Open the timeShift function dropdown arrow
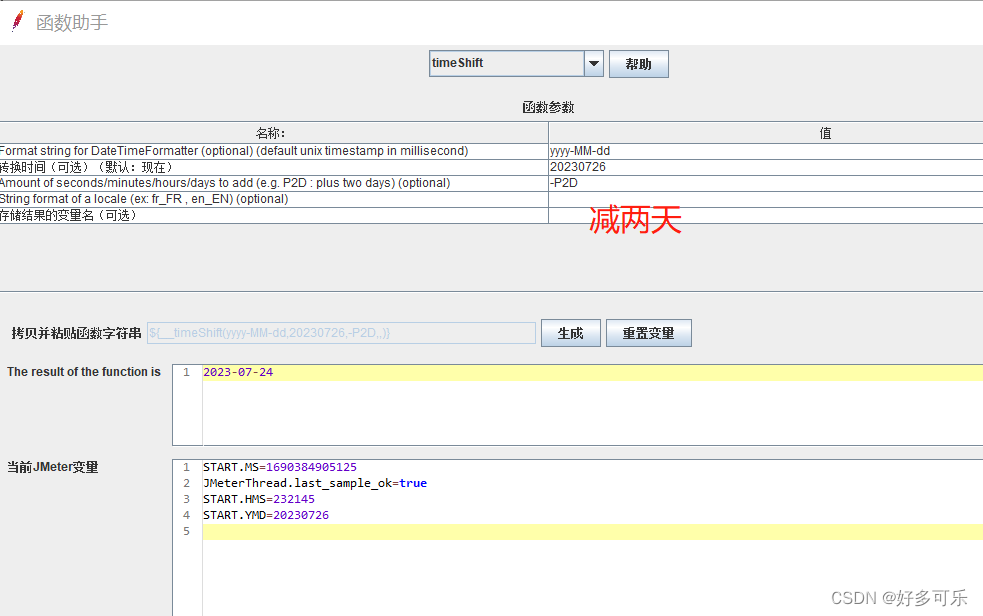The height and width of the screenshot is (616, 983). (594, 64)
